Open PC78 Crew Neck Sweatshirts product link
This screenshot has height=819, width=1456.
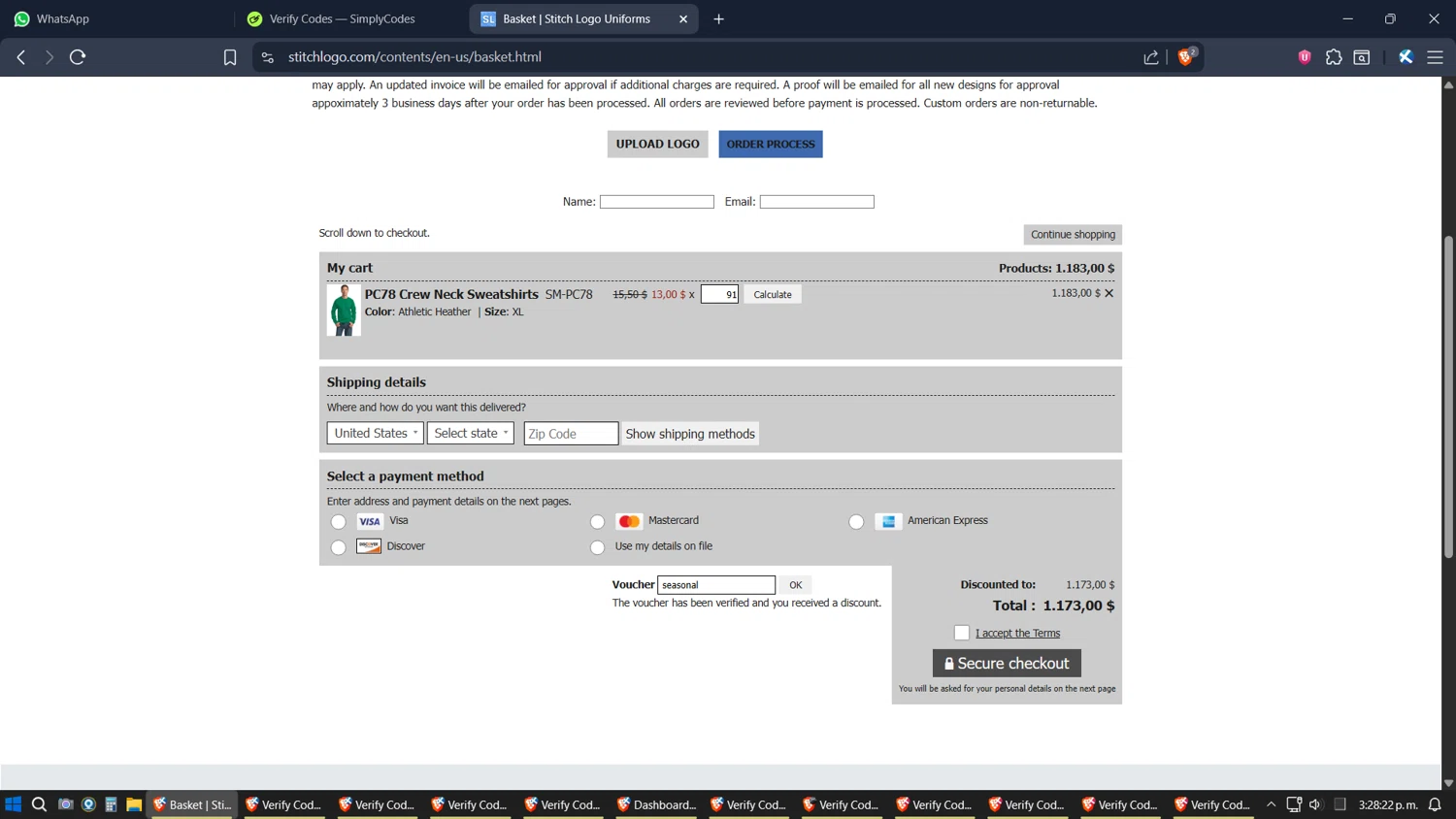click(x=451, y=294)
